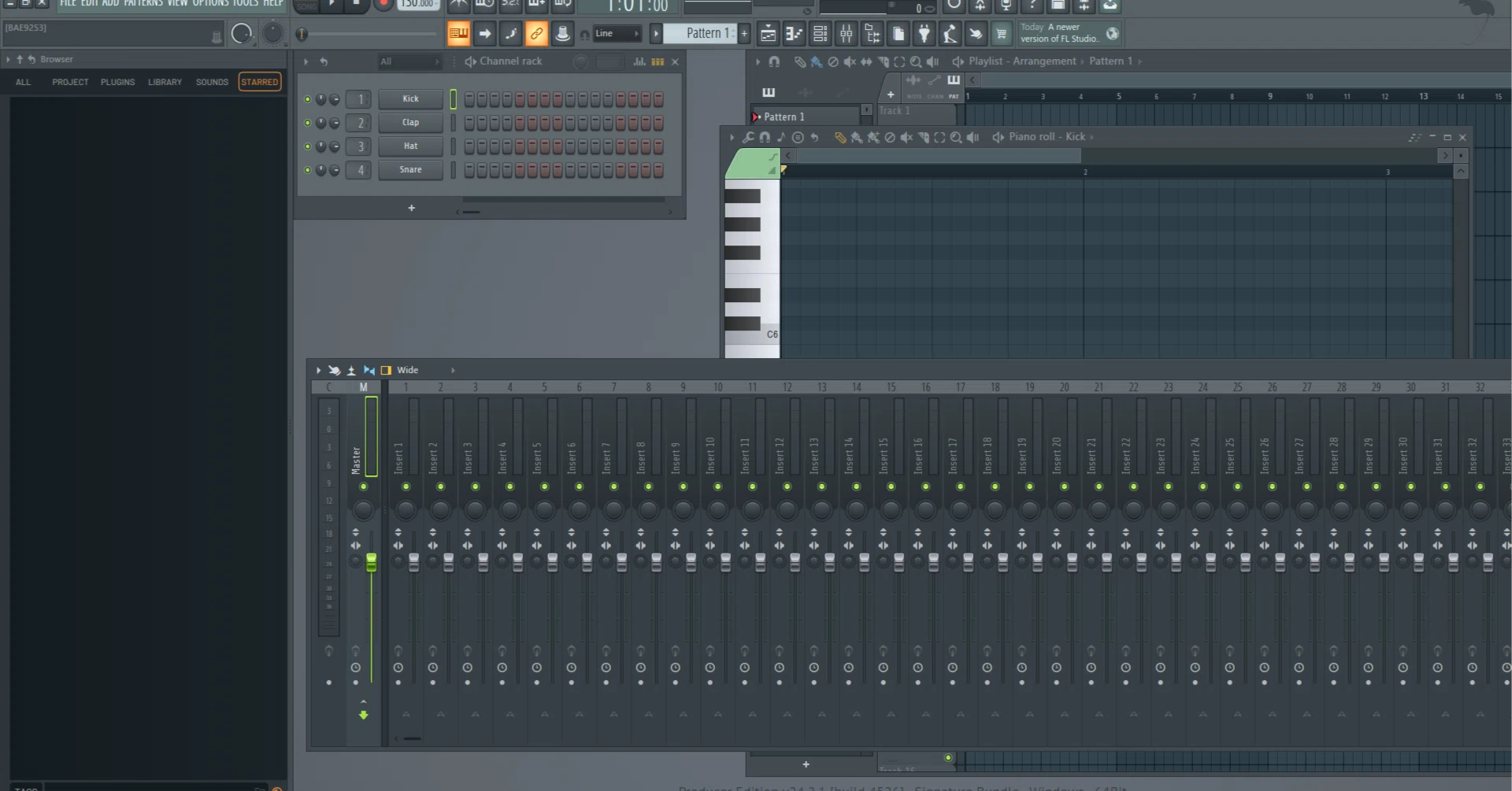Screen dimensions: 1512x791
Task: Enable first step of Kick sequencer
Action: click(x=469, y=99)
